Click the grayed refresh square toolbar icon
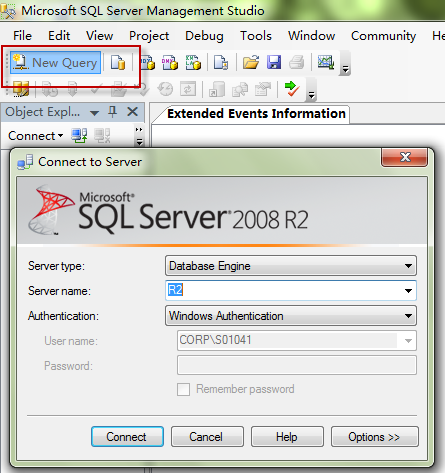This screenshot has height=473, width=445. [188, 89]
